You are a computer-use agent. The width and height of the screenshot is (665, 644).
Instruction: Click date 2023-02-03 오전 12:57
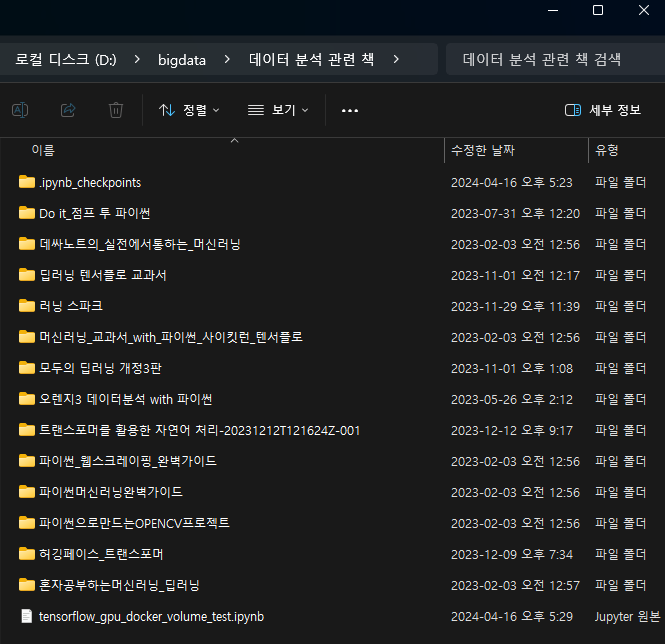(x=515, y=585)
